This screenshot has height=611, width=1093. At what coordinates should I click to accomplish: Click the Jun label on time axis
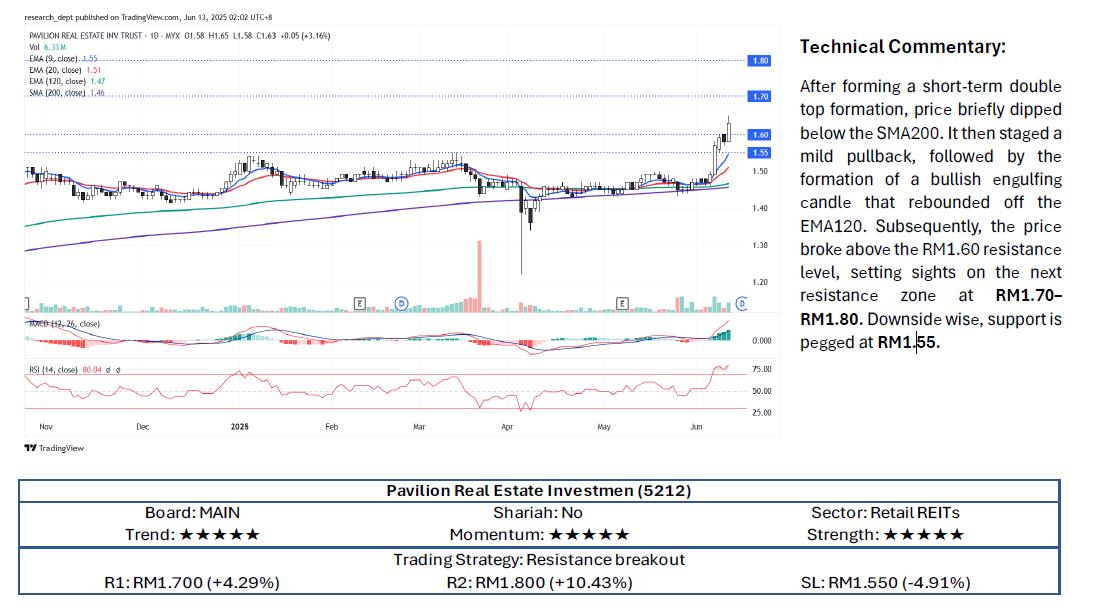coord(696,426)
